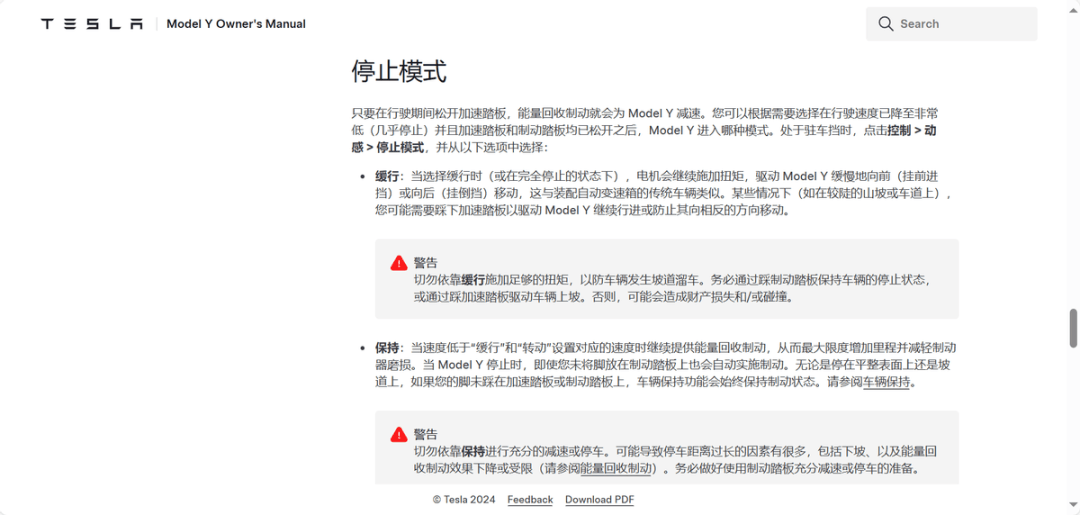Click the bold 缓行 bullet term
The height and width of the screenshot is (515, 1080).
[x=387, y=176]
